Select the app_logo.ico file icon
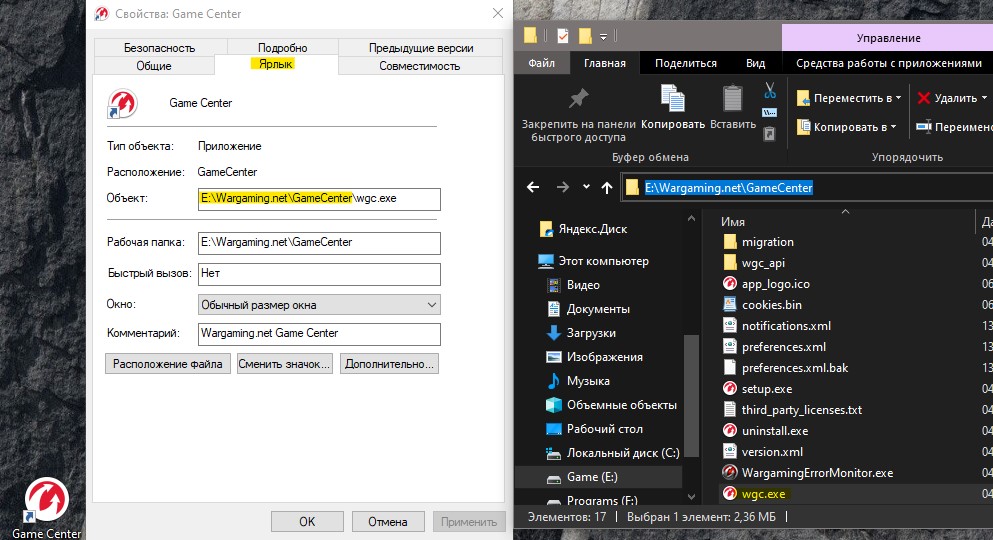This screenshot has width=993, height=540. [x=730, y=284]
